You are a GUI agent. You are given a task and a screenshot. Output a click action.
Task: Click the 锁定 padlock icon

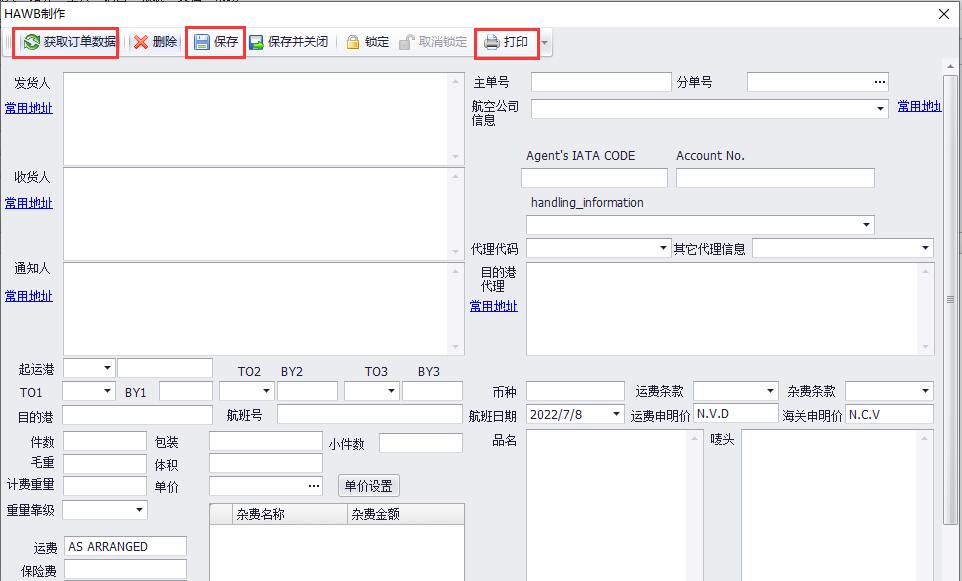click(353, 42)
